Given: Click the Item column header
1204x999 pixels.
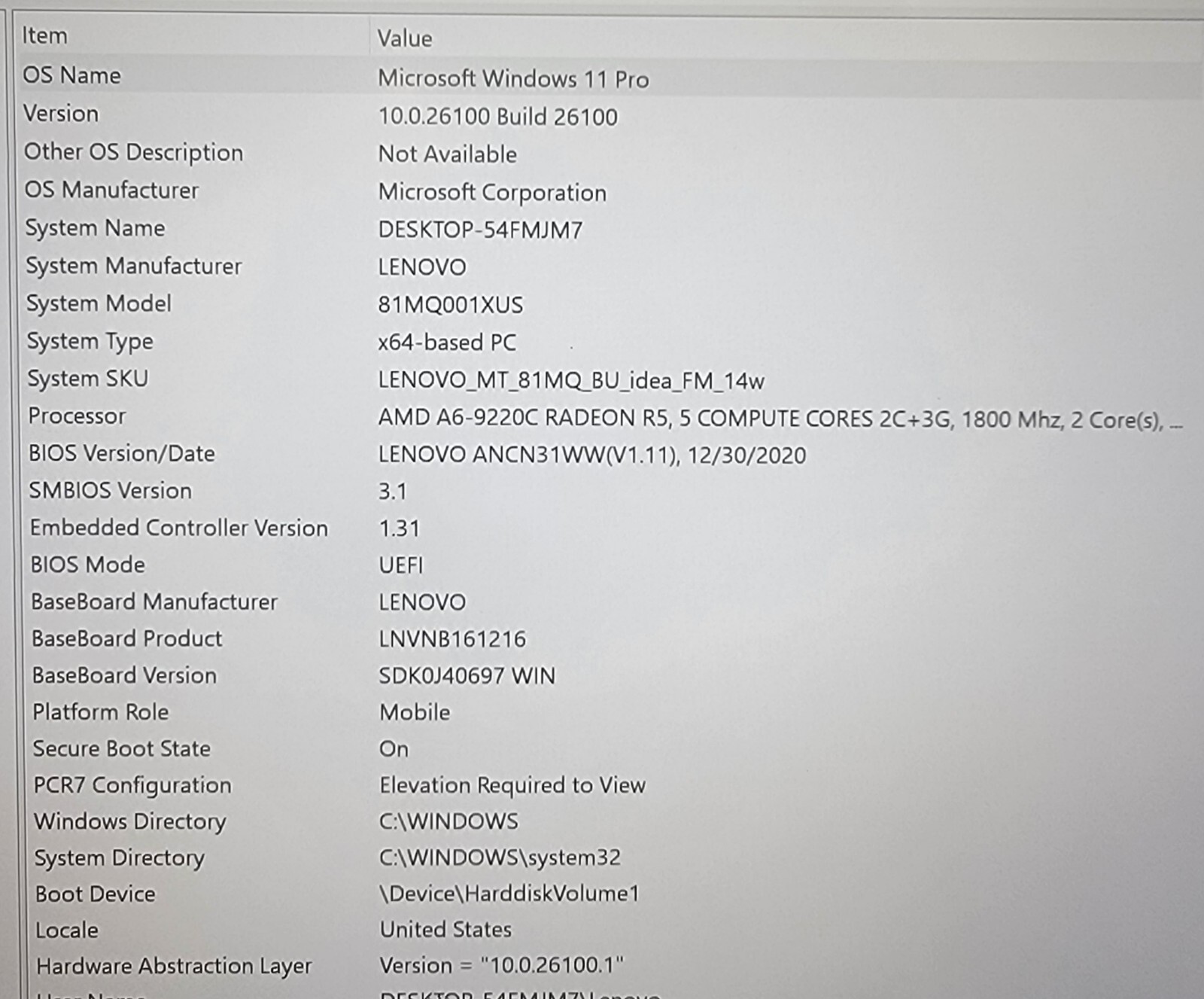Looking at the screenshot, I should pos(44,35).
